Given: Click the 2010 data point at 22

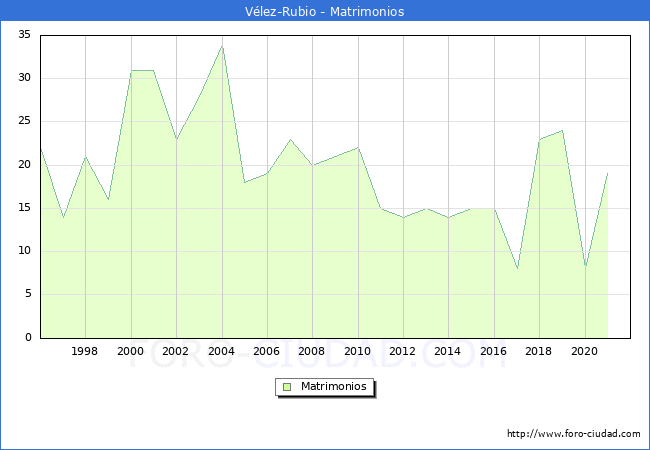Looking at the screenshot, I should (x=358, y=148).
